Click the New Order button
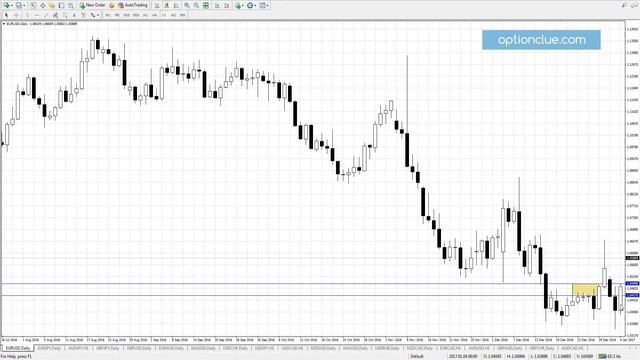Viewport: 640px width, 360px height. 92,5
